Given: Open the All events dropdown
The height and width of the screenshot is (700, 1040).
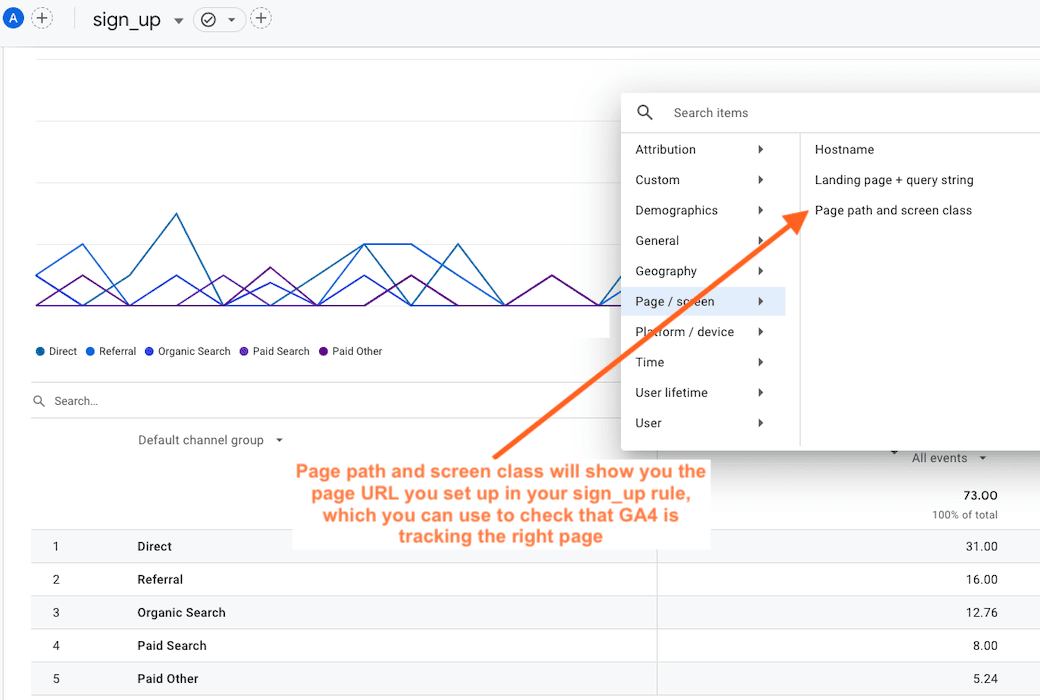Looking at the screenshot, I should click(x=941, y=457).
